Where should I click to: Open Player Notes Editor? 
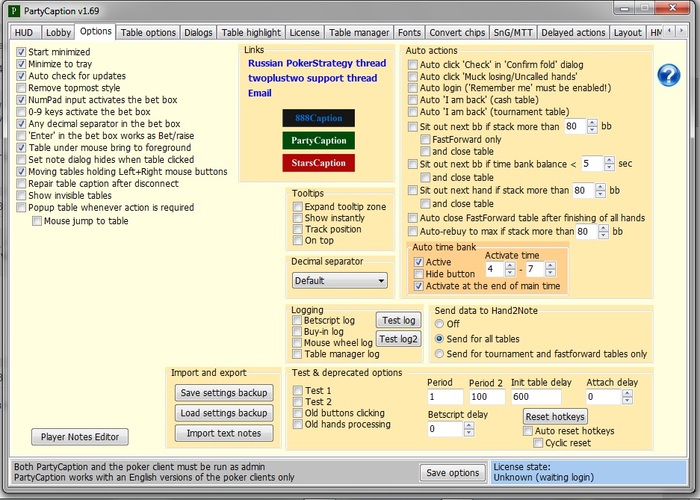pyautogui.click(x=80, y=437)
